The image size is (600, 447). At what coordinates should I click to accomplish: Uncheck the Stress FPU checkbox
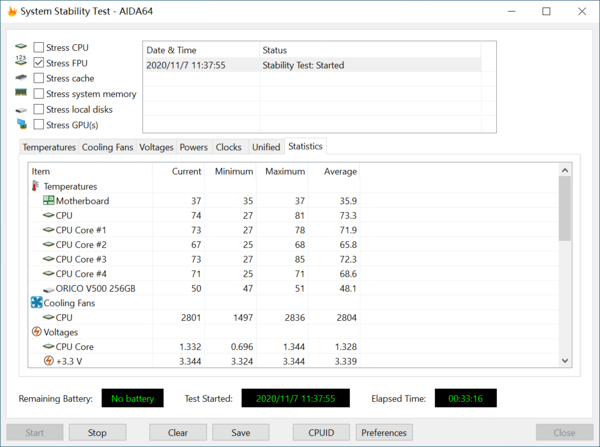tap(39, 63)
